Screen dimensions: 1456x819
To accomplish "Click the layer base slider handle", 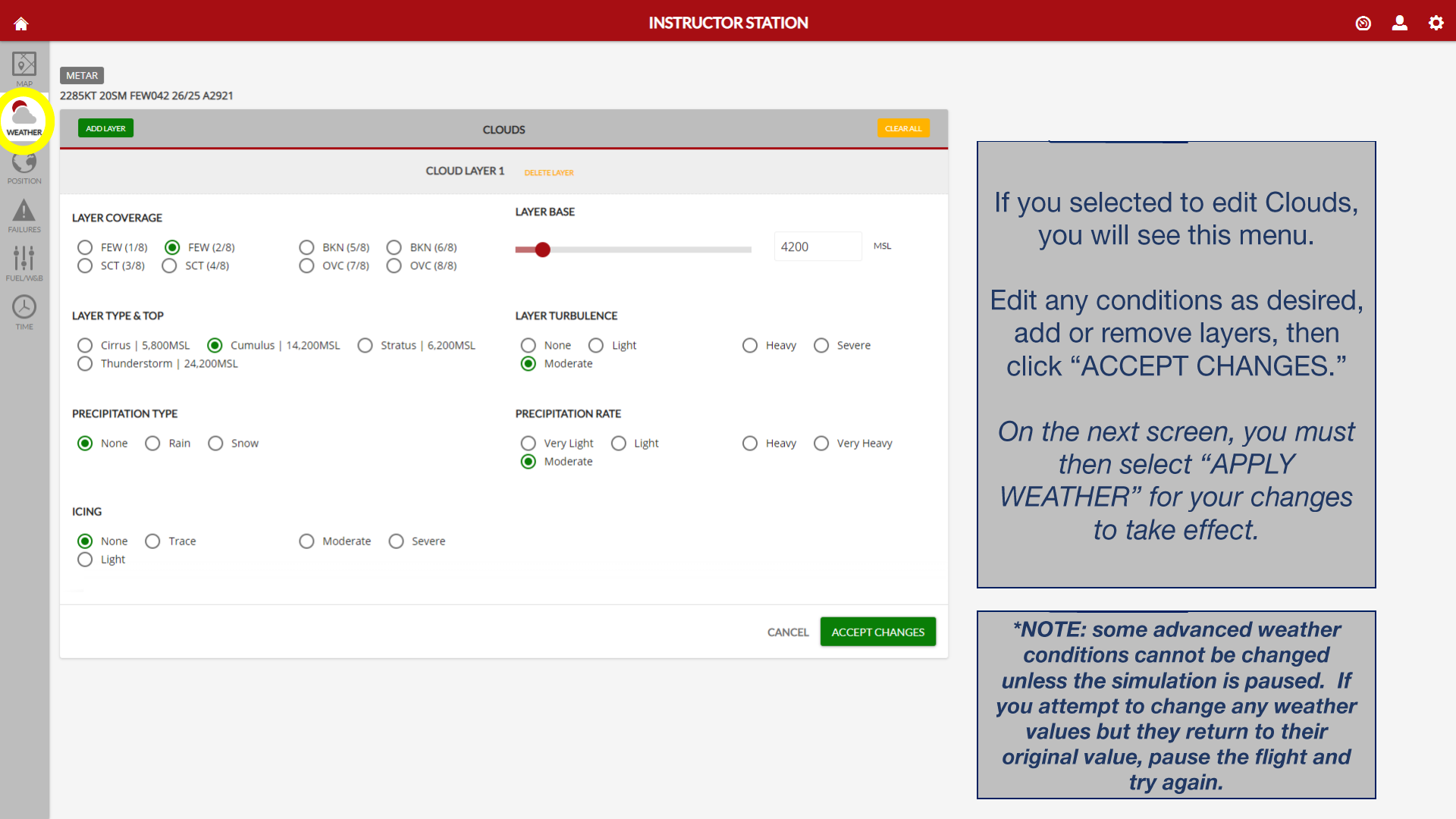I will 542,249.
